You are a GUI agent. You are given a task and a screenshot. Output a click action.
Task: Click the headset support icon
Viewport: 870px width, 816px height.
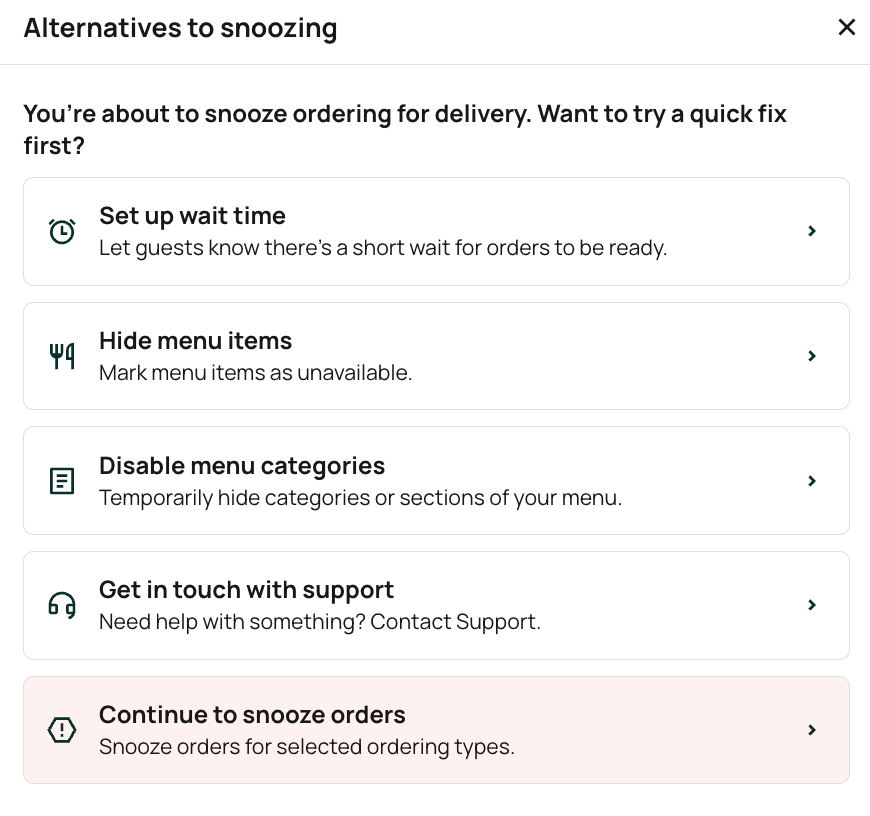pyautogui.click(x=62, y=605)
